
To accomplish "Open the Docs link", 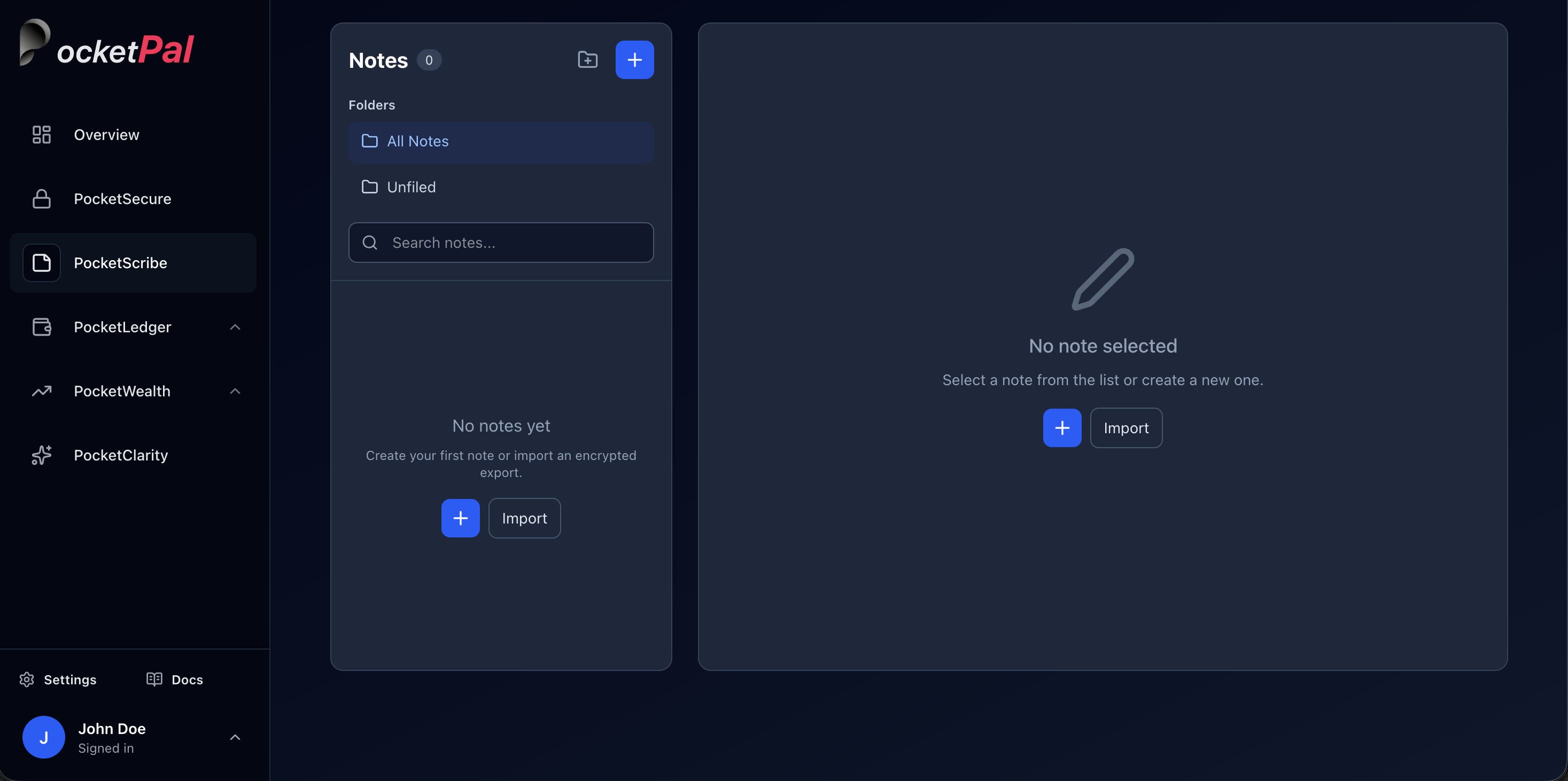I will [x=175, y=680].
